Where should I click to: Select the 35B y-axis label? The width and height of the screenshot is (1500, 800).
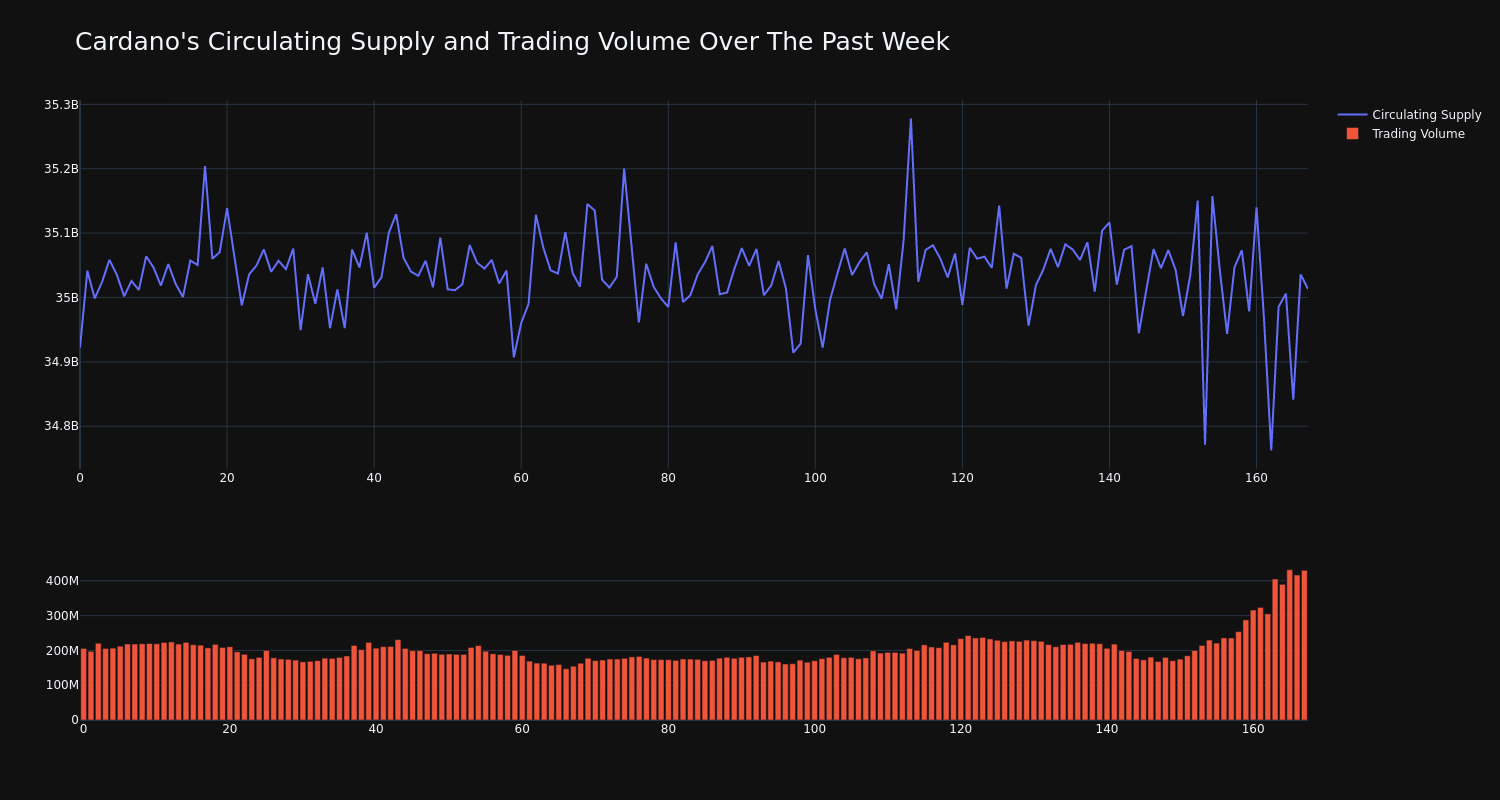pyautogui.click(x=67, y=297)
